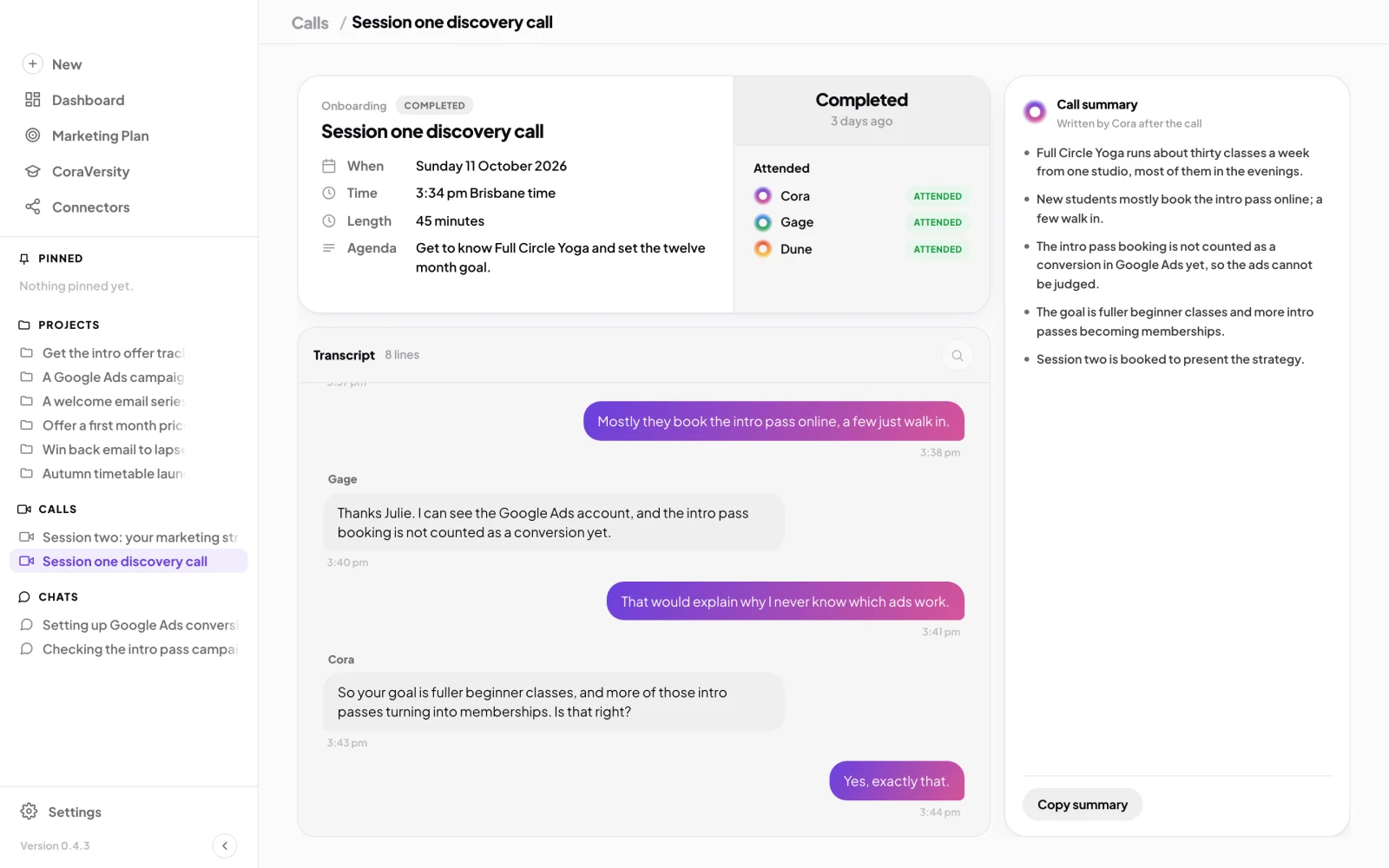Open 'Session two: your marketing' call
The height and width of the screenshot is (868, 1389).
pyautogui.click(x=128, y=537)
